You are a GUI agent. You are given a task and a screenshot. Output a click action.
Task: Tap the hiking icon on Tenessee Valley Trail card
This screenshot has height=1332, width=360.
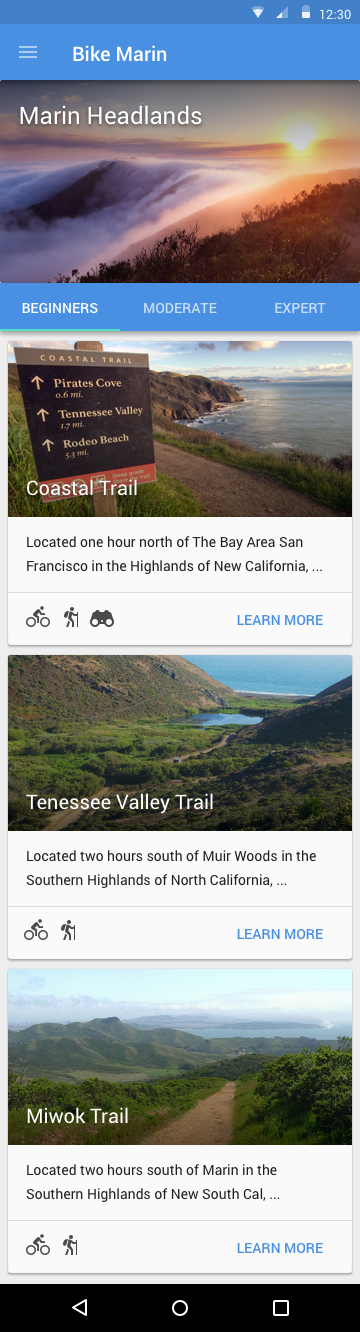[x=68, y=931]
